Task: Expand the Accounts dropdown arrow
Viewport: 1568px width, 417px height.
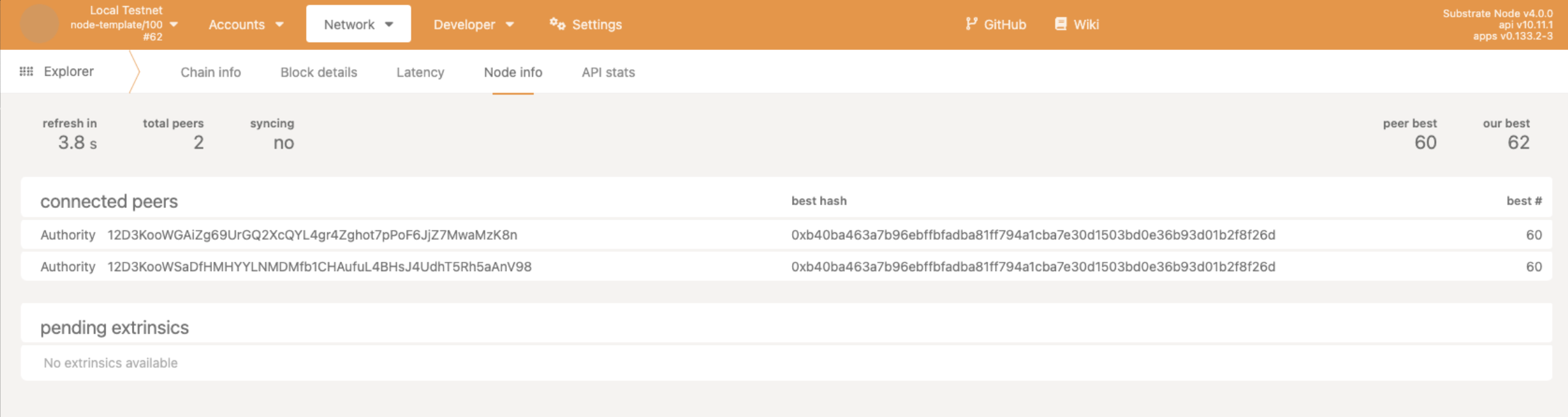Action: tap(279, 25)
